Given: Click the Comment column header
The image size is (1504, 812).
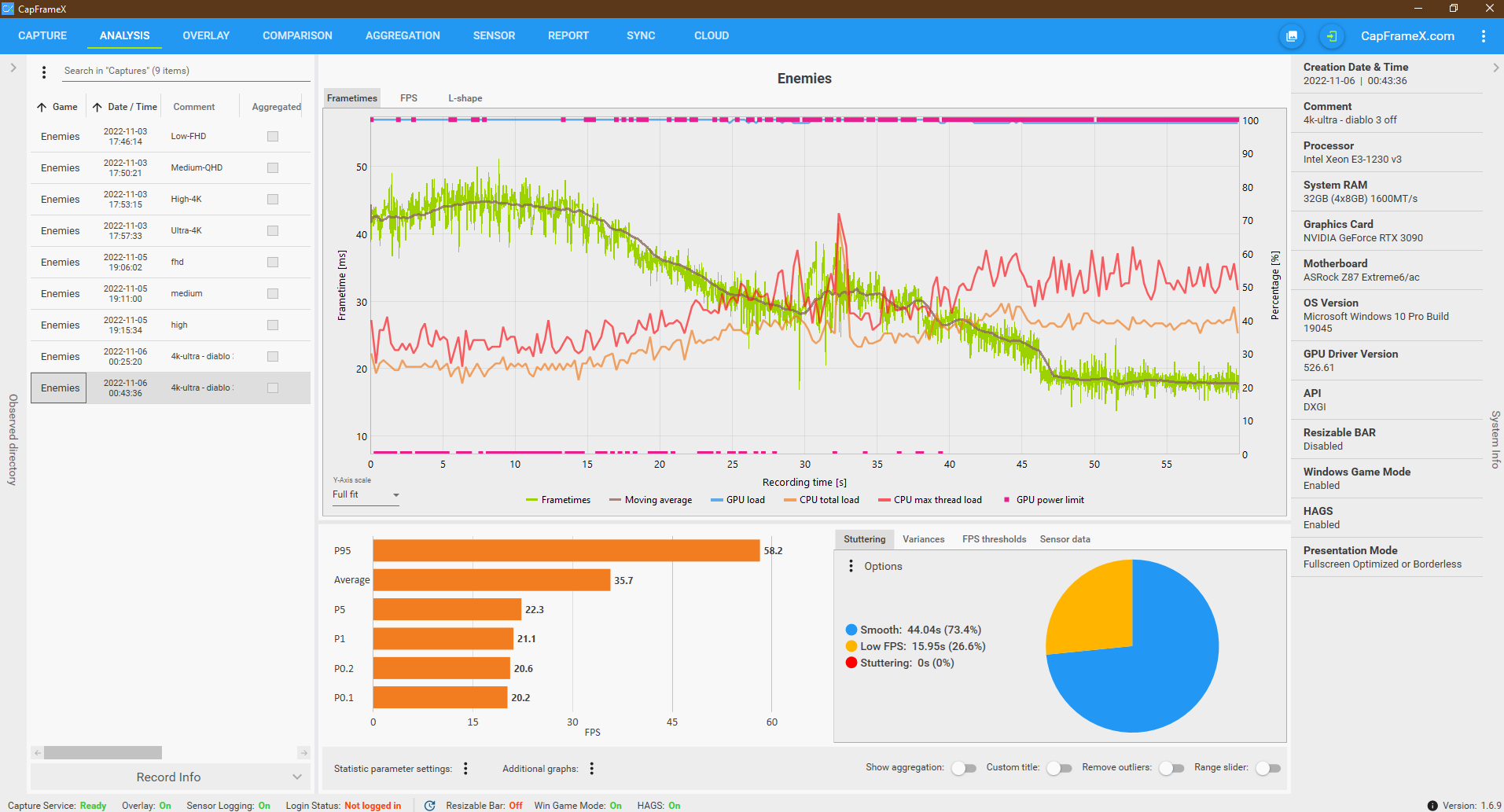Looking at the screenshot, I should 194,107.
